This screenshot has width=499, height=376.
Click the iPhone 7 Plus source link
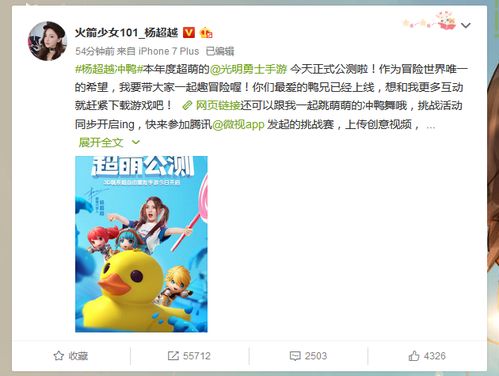(x=168, y=51)
